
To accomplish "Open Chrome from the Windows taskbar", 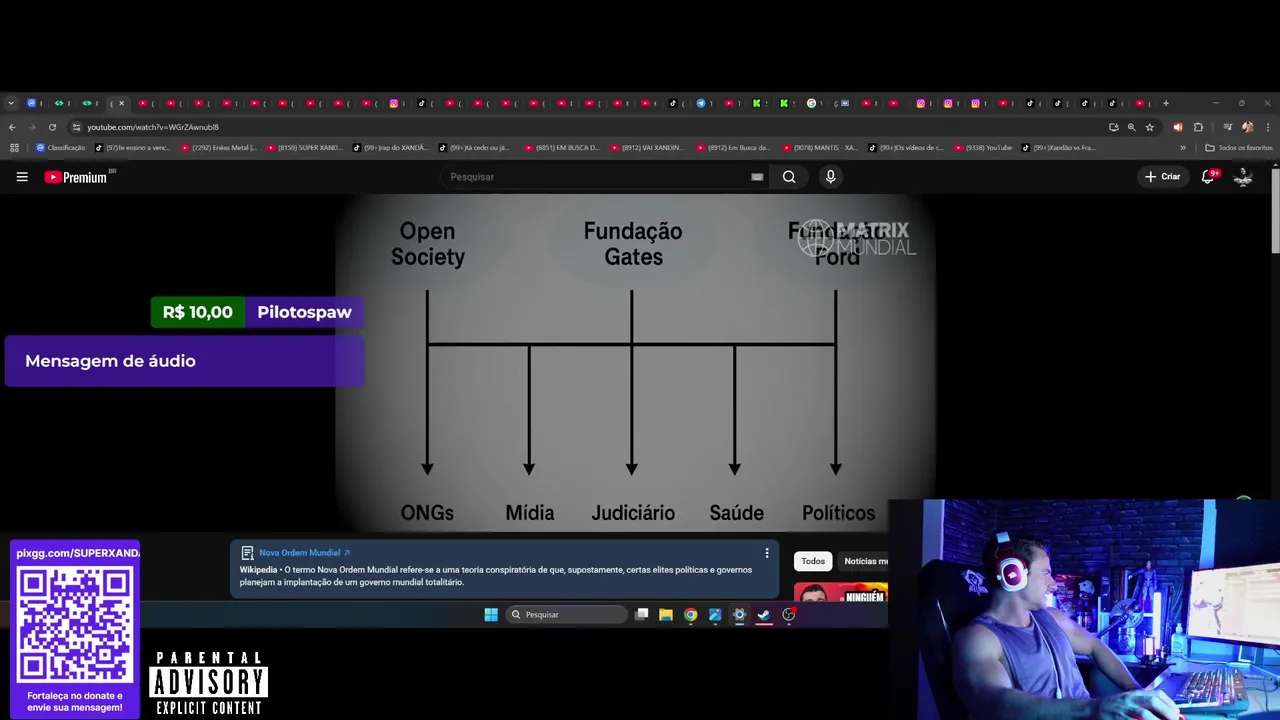I will tap(690, 615).
